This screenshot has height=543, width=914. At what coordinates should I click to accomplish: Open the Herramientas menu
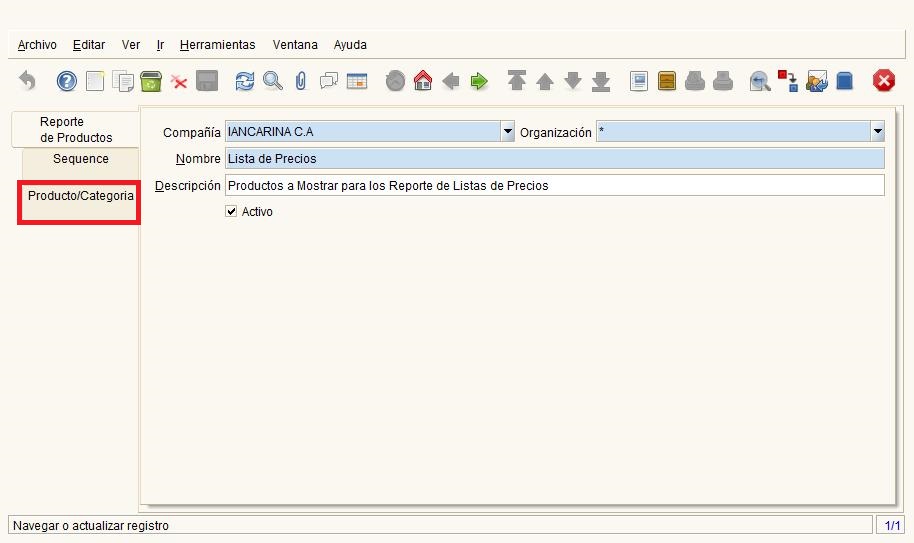pos(217,45)
